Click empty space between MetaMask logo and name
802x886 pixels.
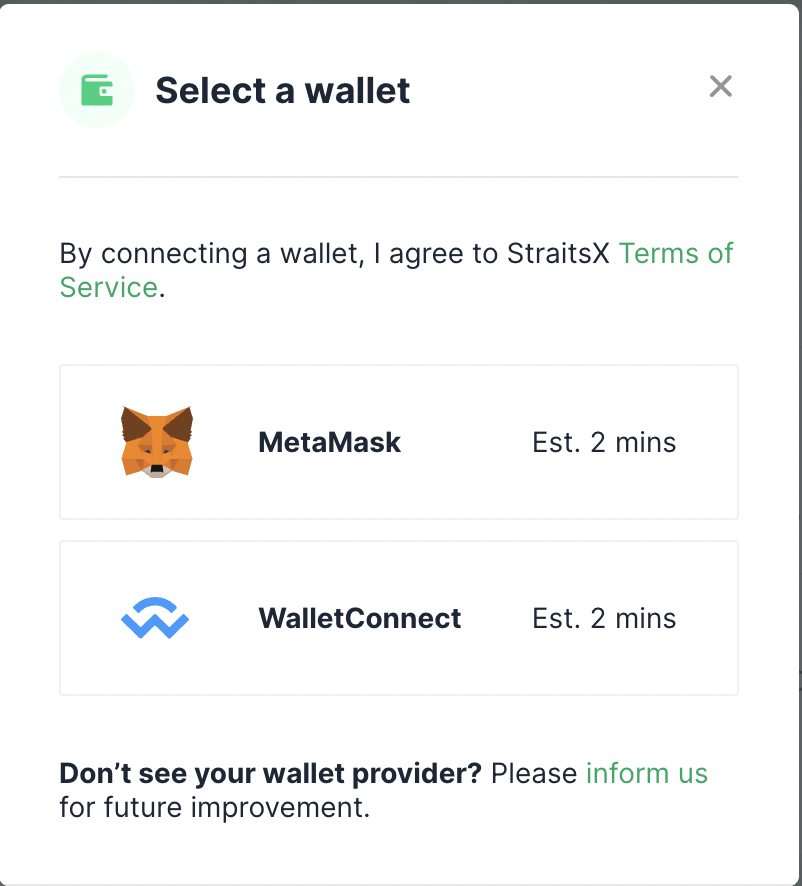226,442
